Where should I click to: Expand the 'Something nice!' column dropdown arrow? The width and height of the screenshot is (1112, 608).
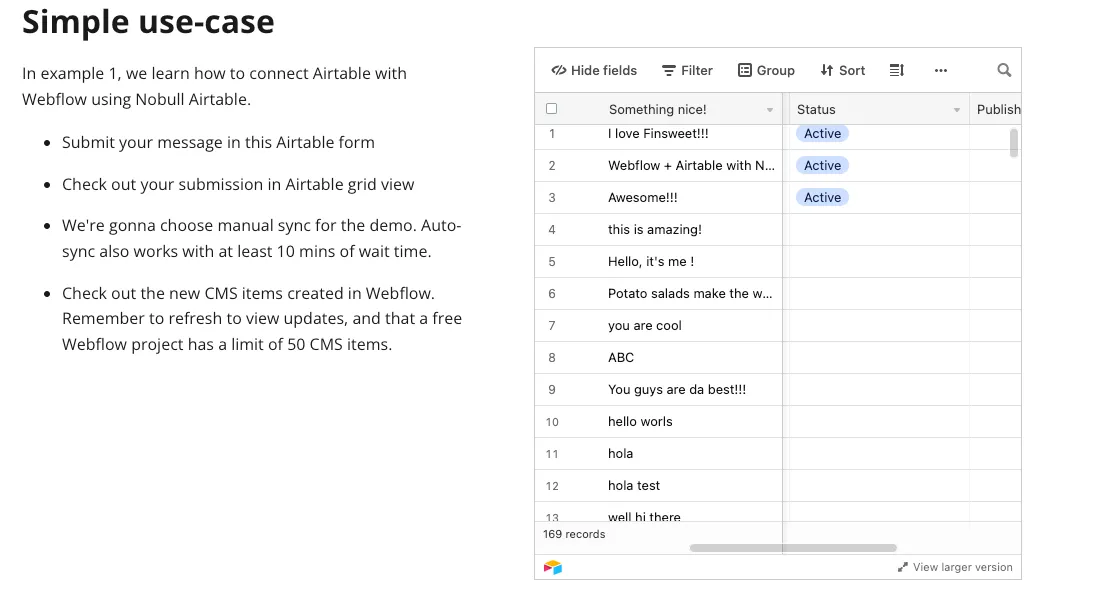tap(769, 110)
